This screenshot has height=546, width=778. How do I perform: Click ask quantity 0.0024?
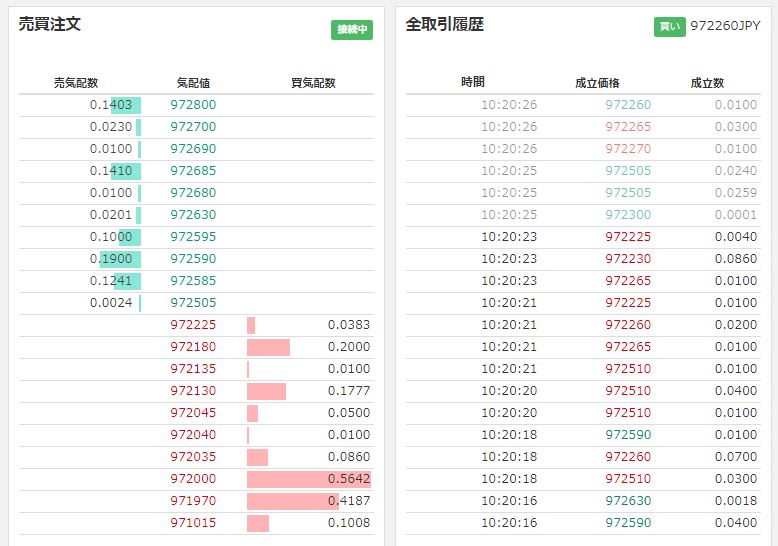pos(111,303)
